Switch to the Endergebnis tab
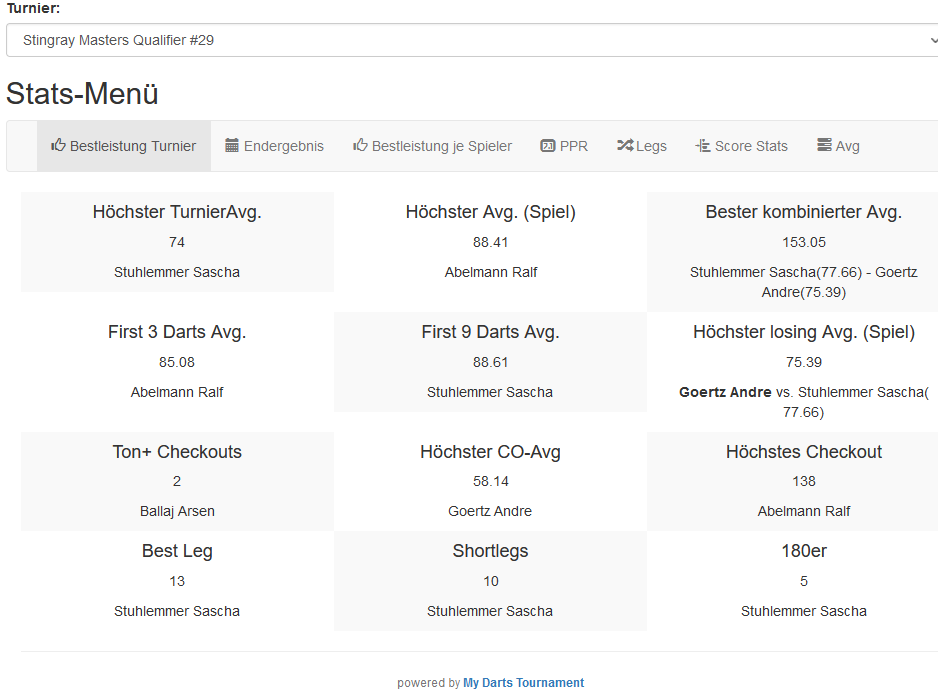 point(284,146)
